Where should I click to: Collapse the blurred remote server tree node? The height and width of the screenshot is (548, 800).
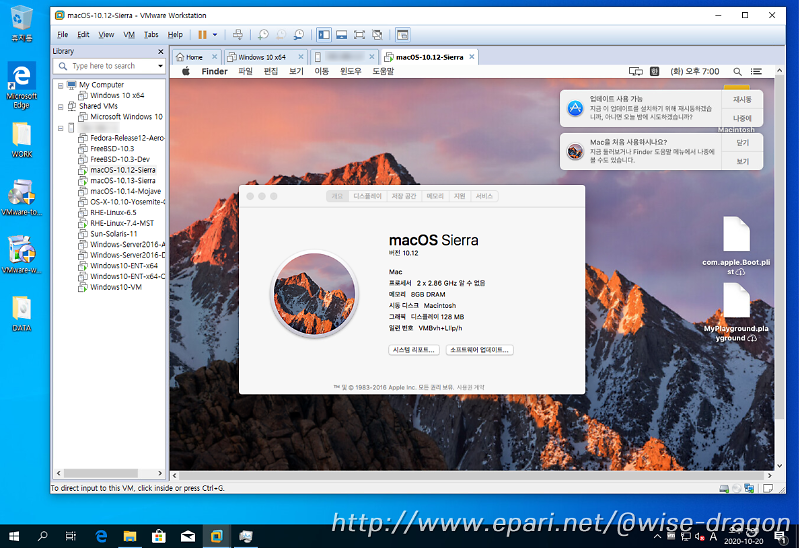[60, 128]
